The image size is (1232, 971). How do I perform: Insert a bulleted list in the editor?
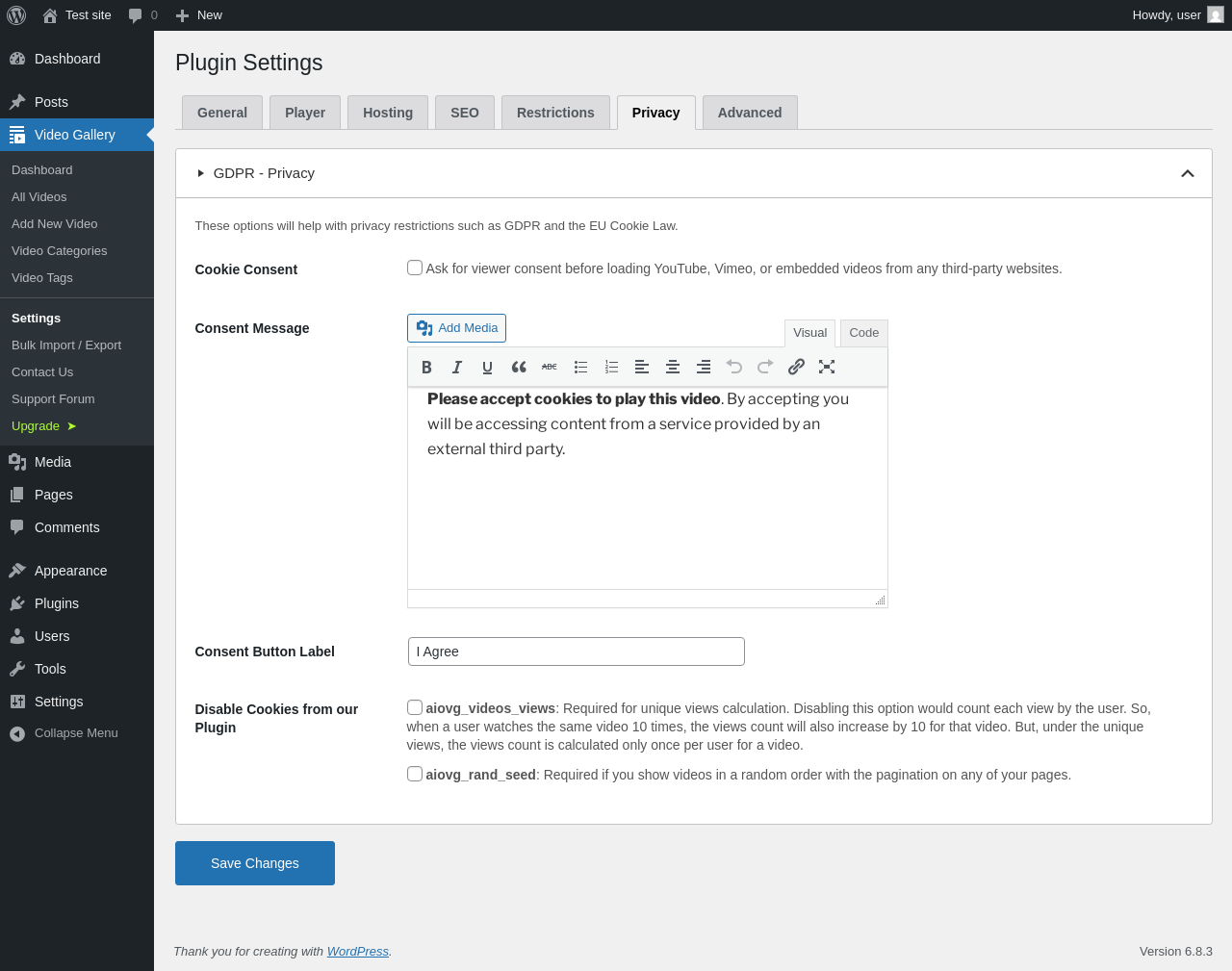(580, 367)
